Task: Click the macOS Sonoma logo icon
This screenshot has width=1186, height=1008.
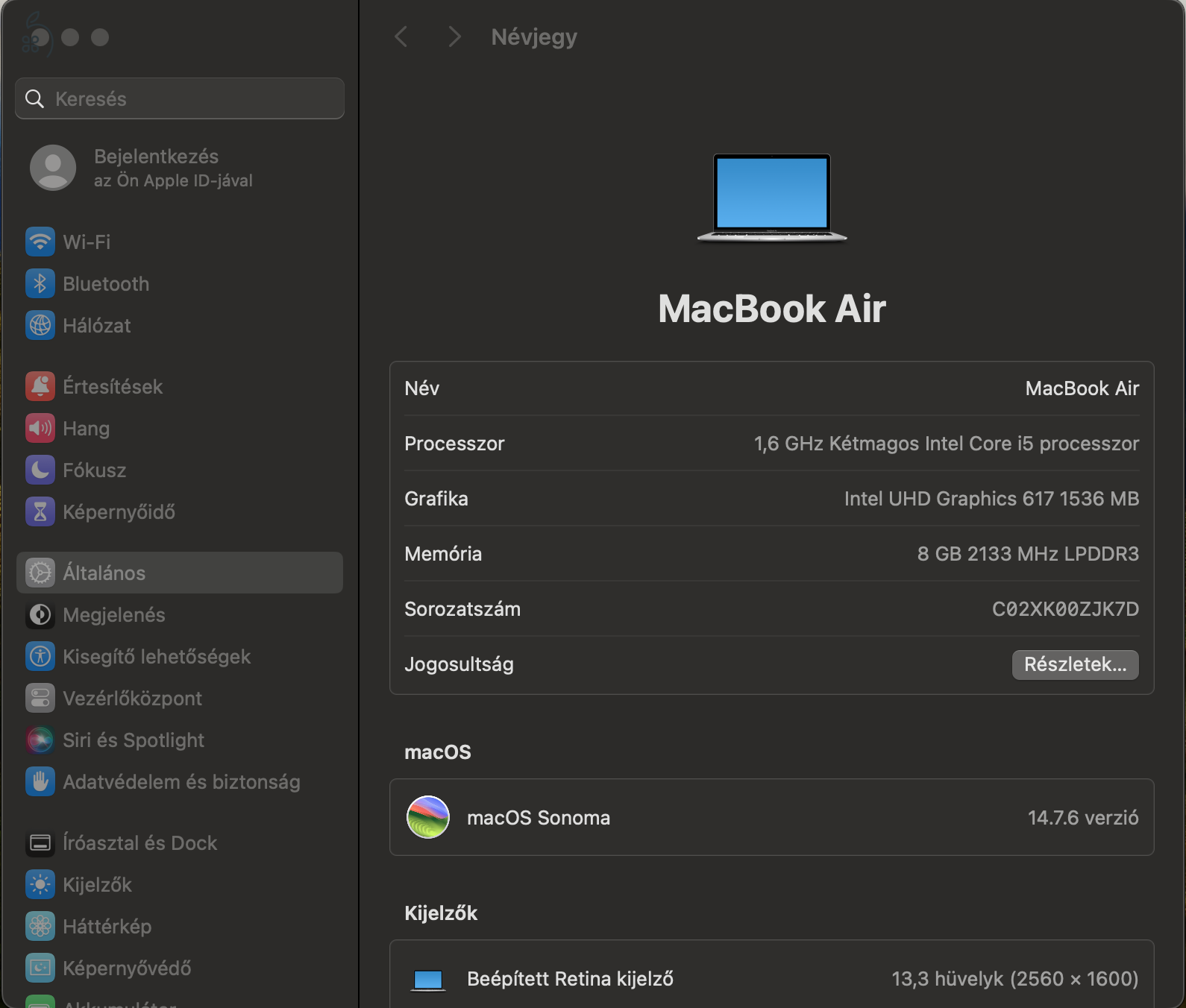Action: [x=428, y=817]
